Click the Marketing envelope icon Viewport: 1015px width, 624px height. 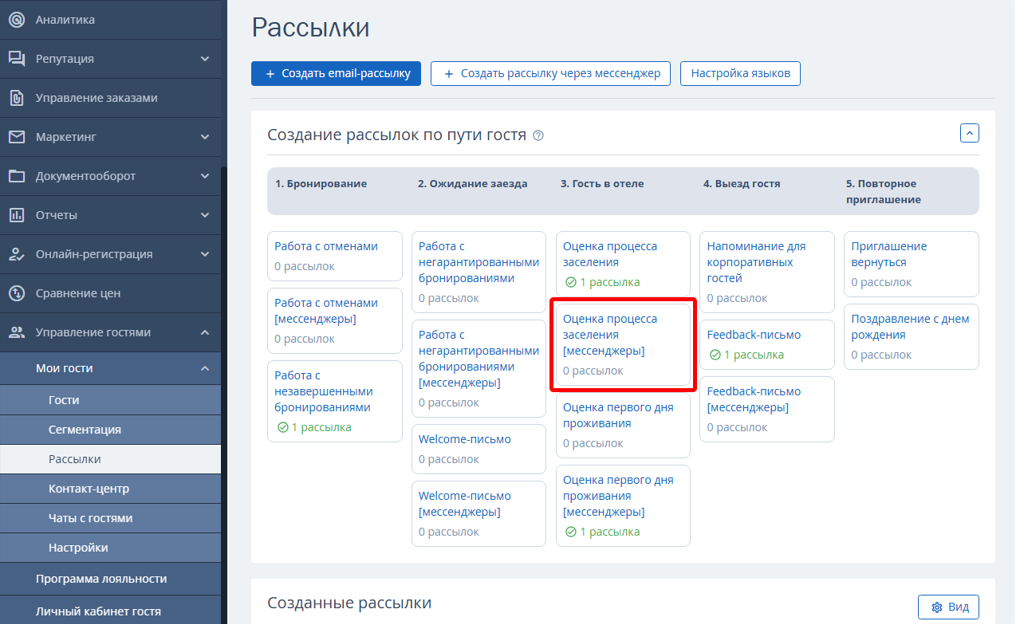pos(16,137)
